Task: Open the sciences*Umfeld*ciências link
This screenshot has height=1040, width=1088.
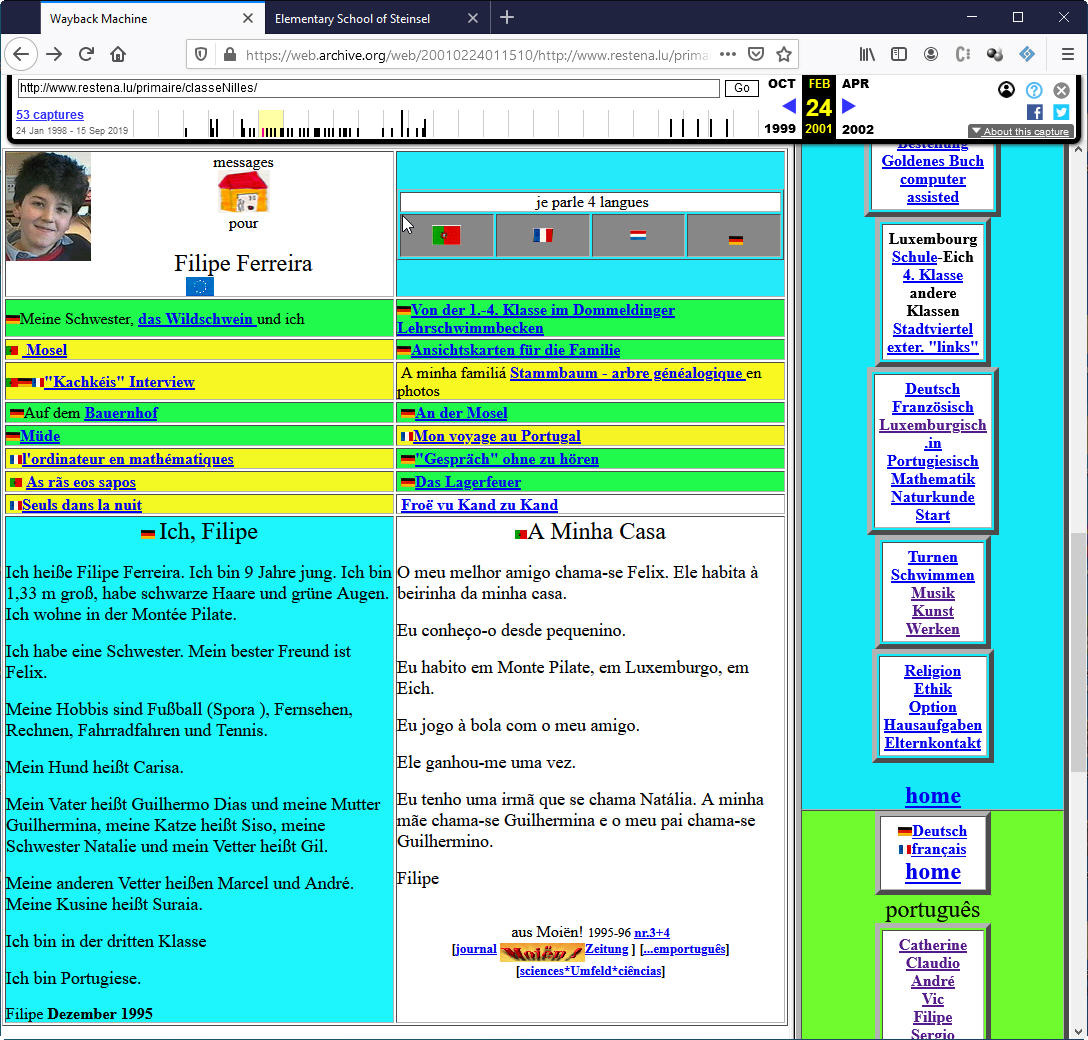Action: click(590, 971)
